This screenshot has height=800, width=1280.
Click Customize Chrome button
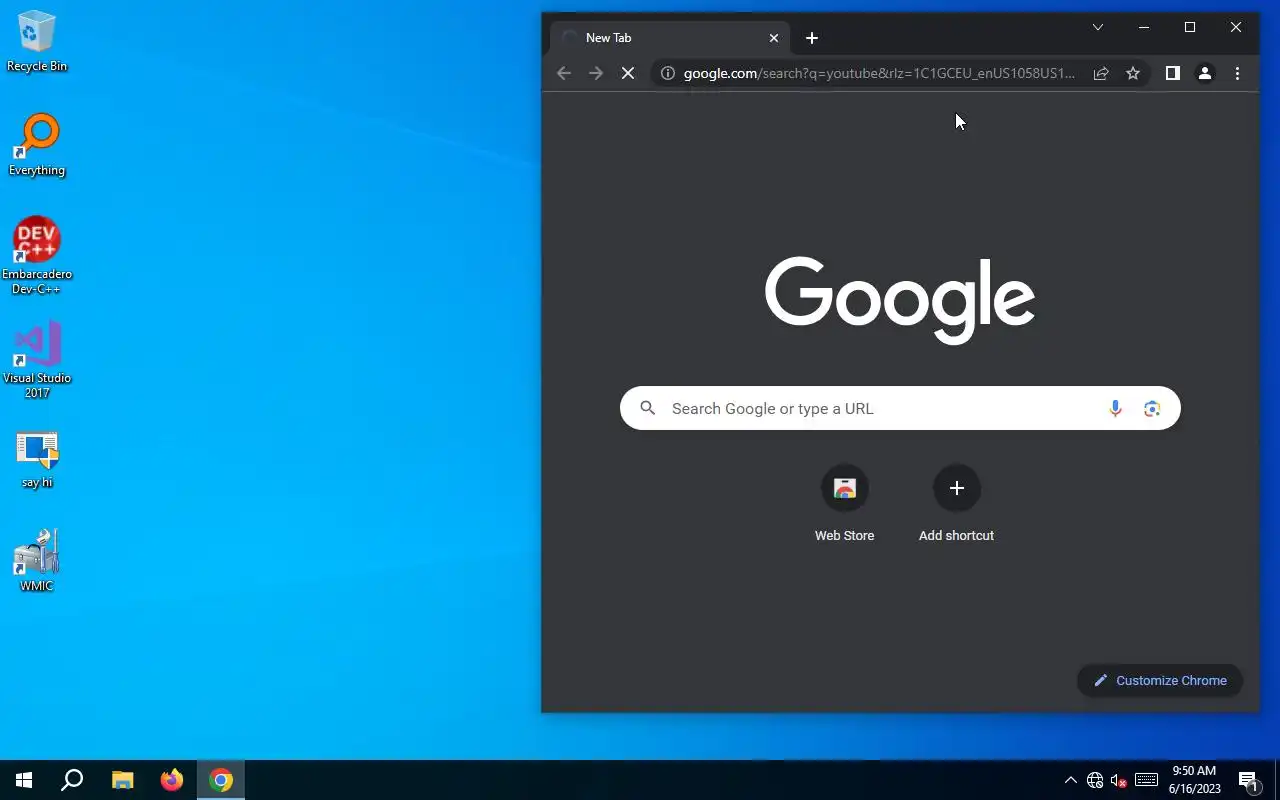(x=1160, y=680)
